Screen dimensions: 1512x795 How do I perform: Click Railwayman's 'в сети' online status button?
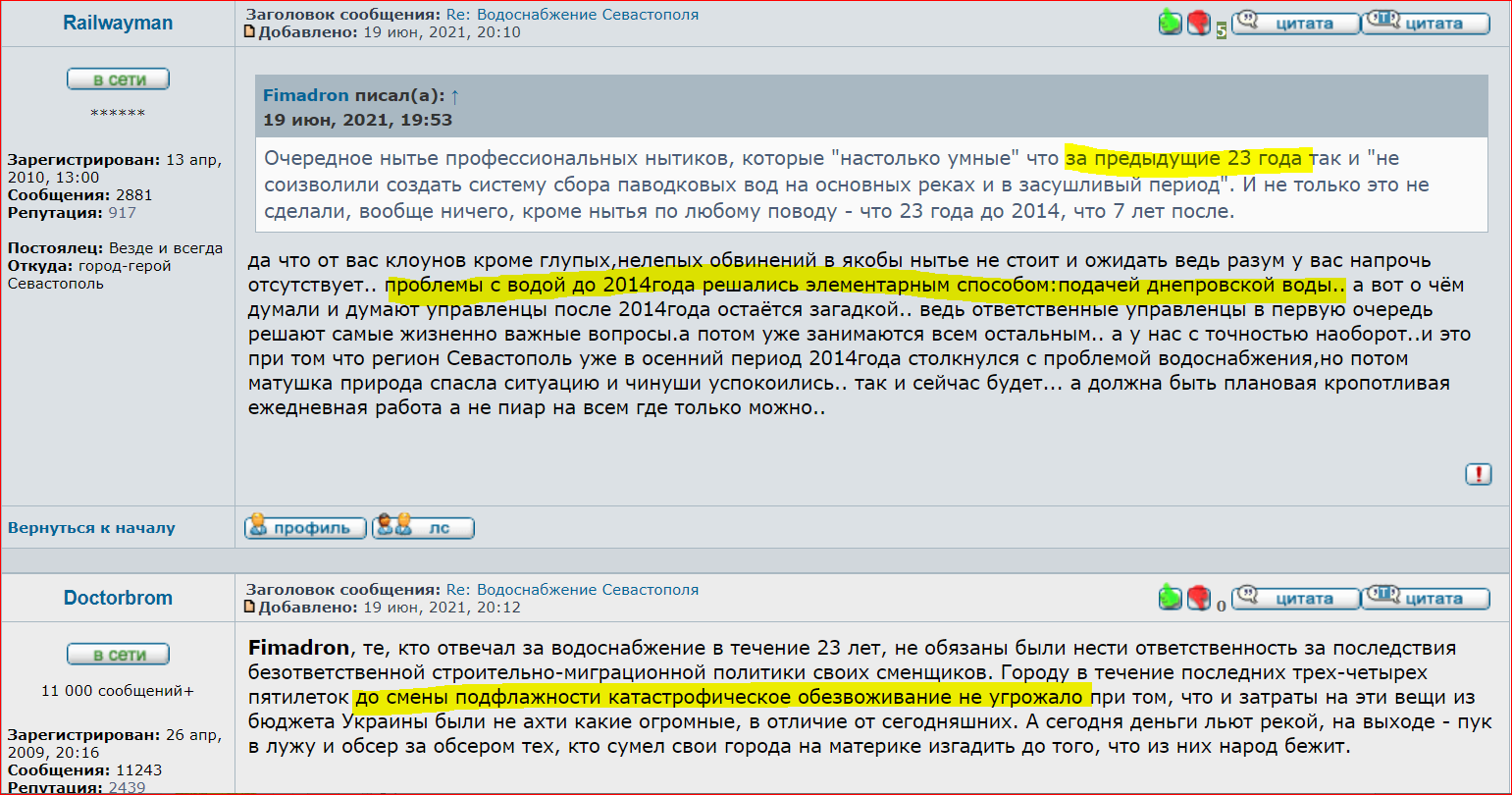click(118, 79)
